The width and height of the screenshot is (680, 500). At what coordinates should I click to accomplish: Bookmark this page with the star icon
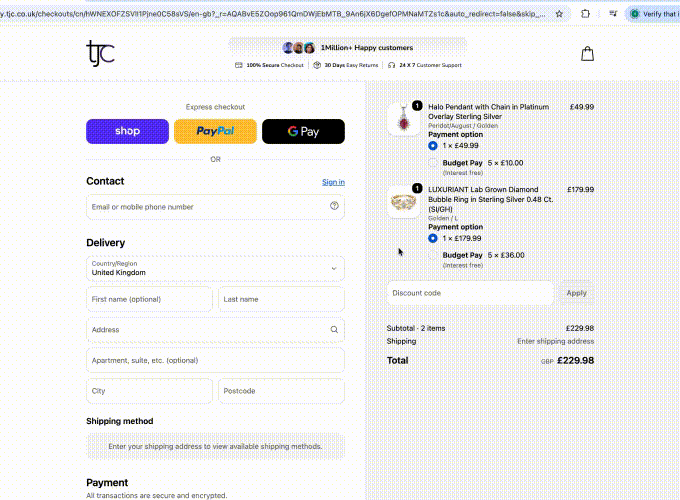559,14
